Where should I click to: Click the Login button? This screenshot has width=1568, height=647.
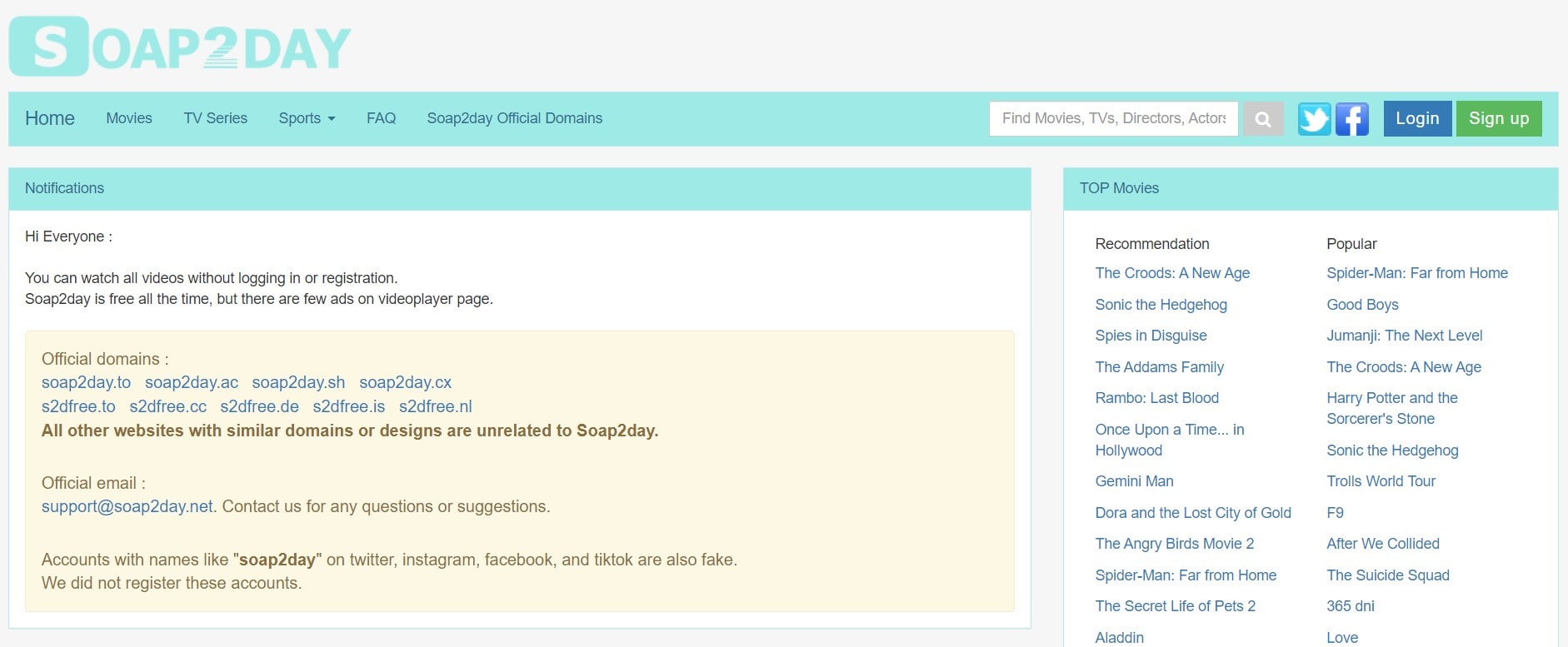click(1417, 118)
